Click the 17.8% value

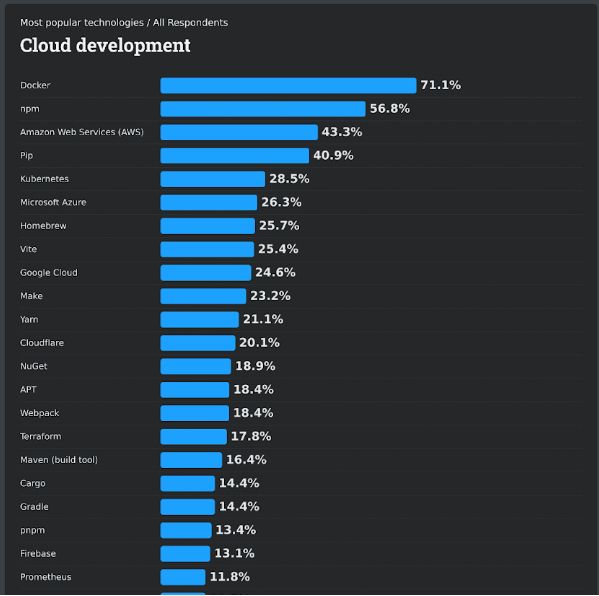251,436
